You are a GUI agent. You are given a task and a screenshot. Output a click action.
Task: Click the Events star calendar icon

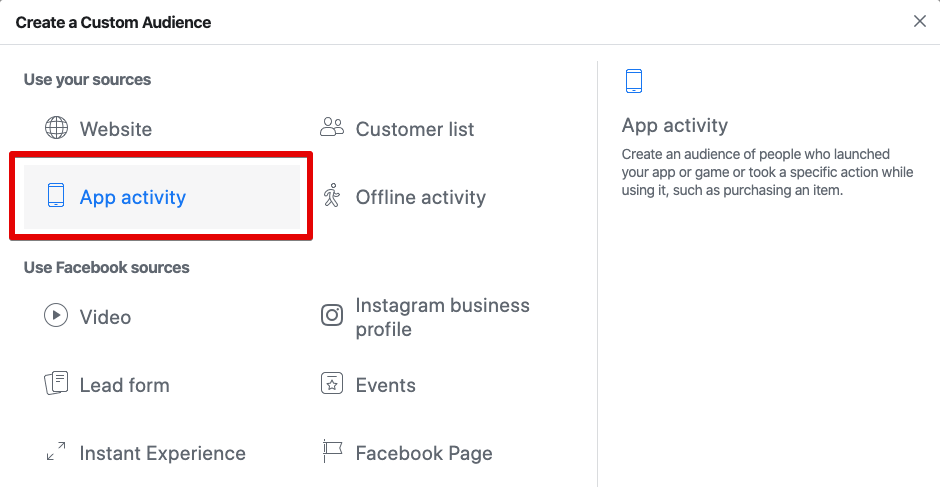click(332, 383)
